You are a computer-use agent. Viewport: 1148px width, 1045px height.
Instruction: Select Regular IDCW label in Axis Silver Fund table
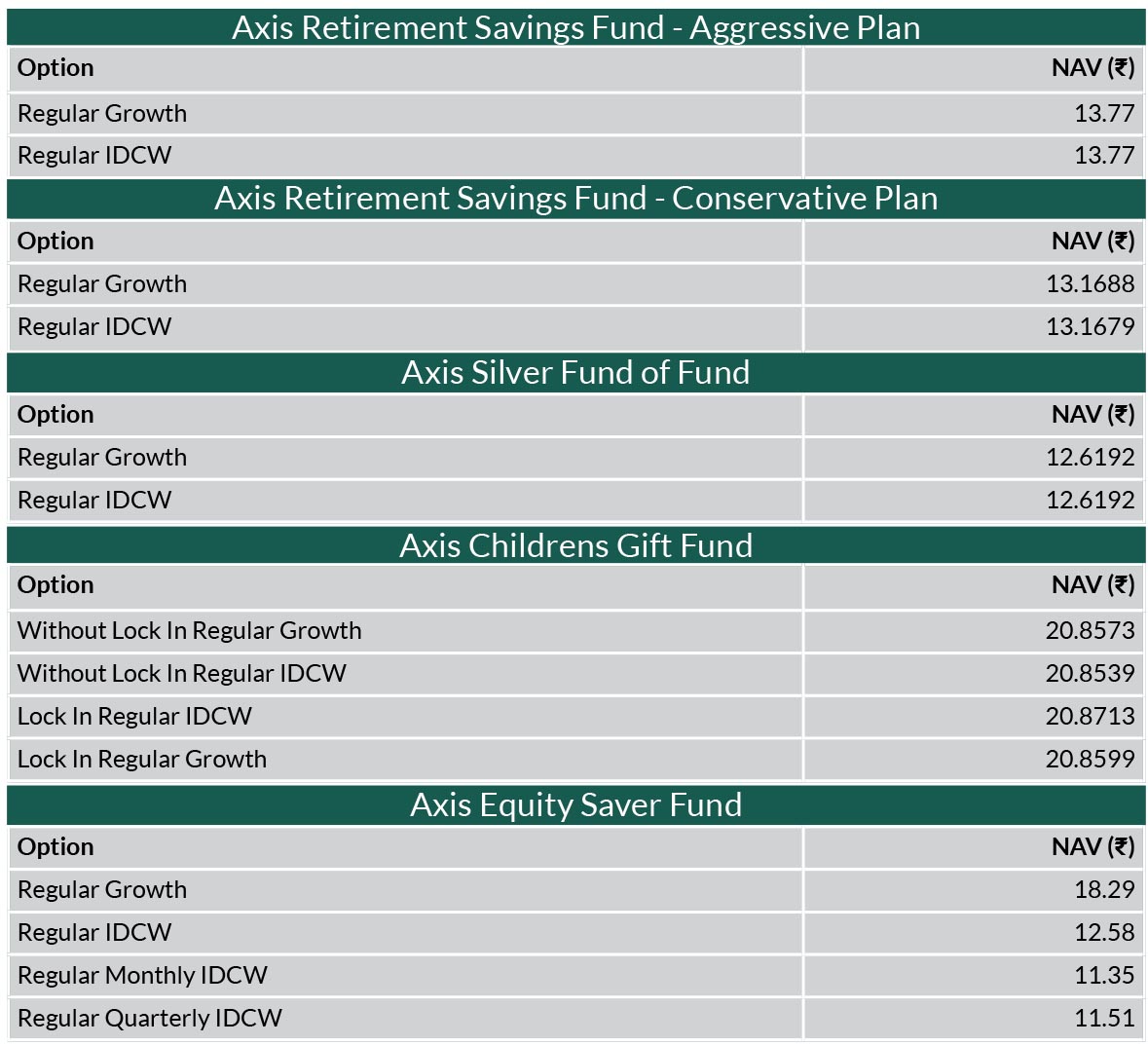pos(94,500)
